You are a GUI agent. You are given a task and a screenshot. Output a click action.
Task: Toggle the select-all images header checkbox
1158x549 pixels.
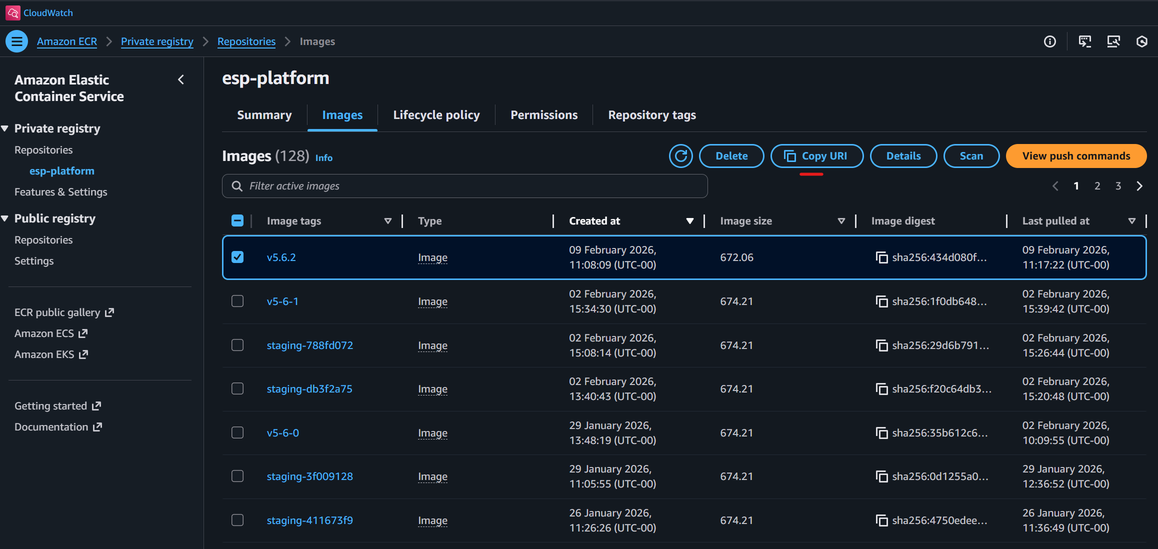pyautogui.click(x=237, y=221)
